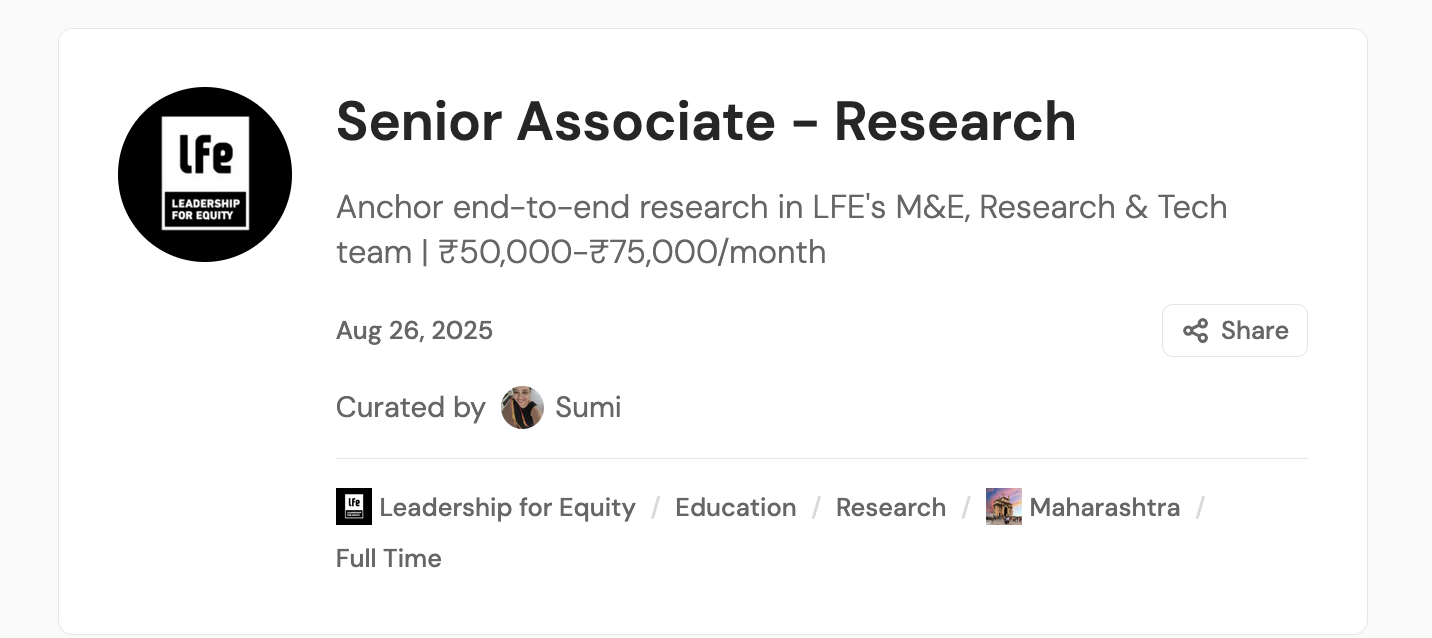The width and height of the screenshot is (1432, 638).
Task: Click the ₹50,000-₹75,000/month salary text
Action: pyautogui.click(x=632, y=252)
